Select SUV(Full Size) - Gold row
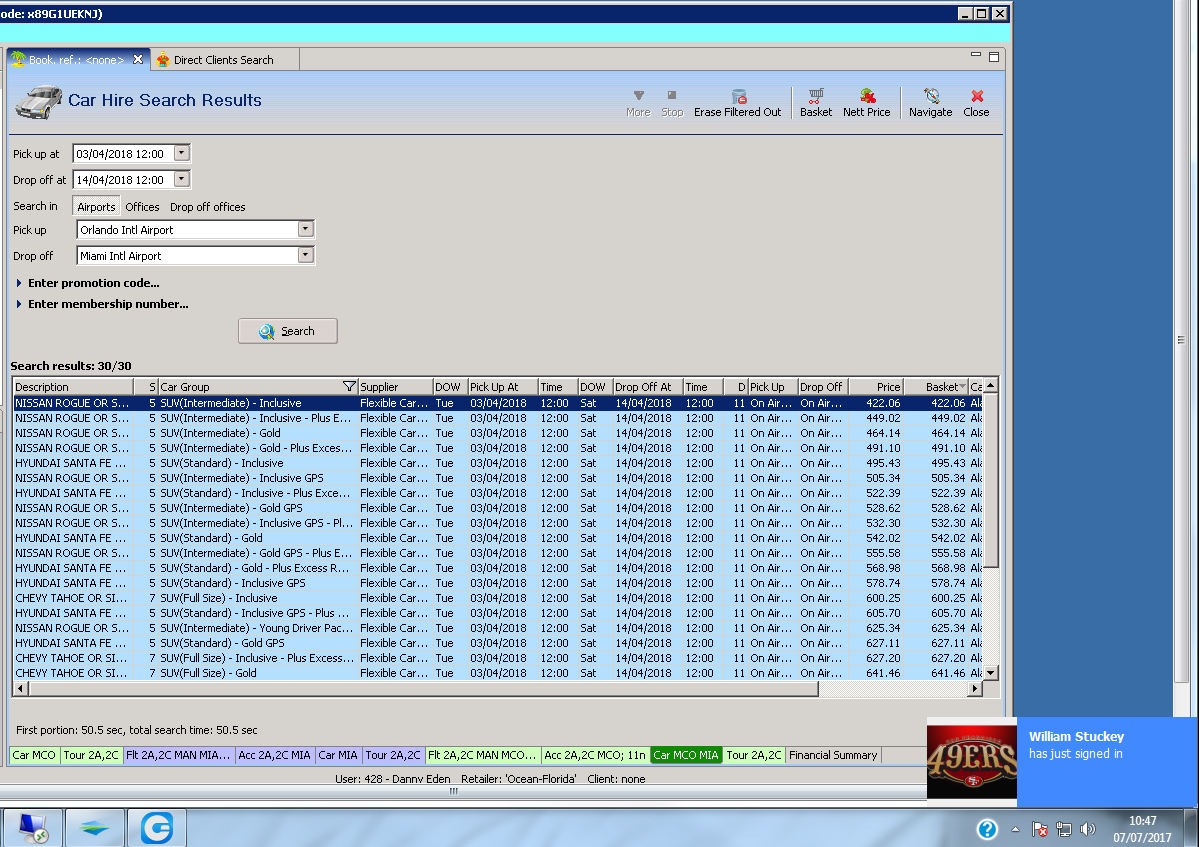Viewport: 1199px width, 847px height. coord(498,673)
